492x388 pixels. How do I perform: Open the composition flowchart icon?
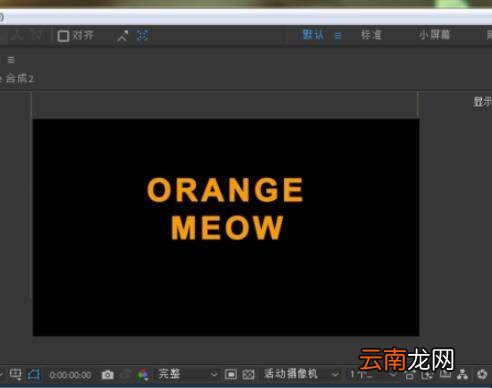[462, 375]
